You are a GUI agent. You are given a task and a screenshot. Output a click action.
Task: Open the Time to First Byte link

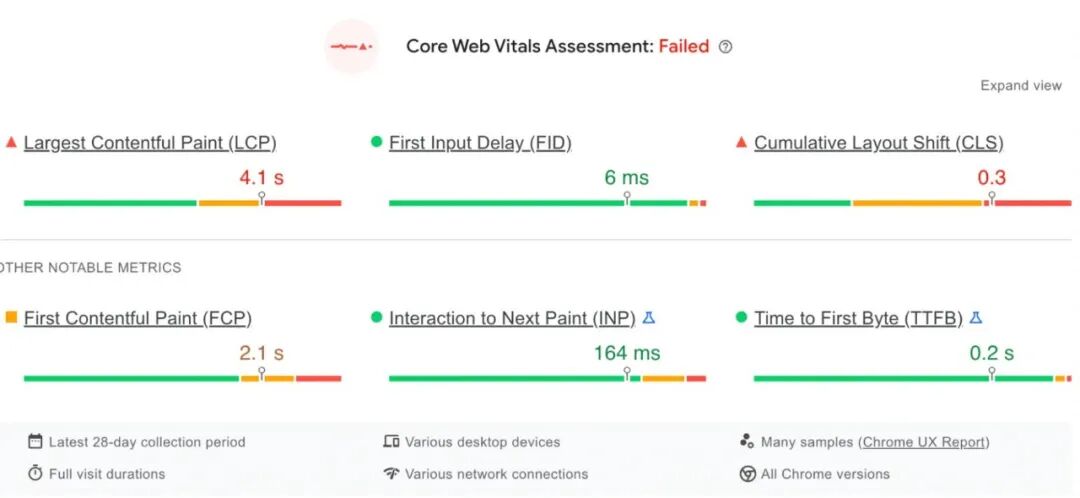[x=858, y=318]
